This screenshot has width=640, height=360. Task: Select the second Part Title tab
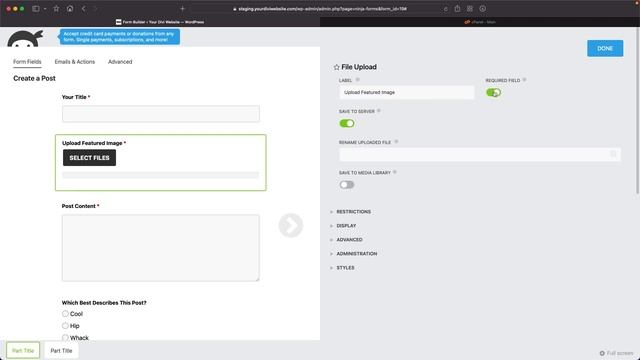click(x=61, y=350)
